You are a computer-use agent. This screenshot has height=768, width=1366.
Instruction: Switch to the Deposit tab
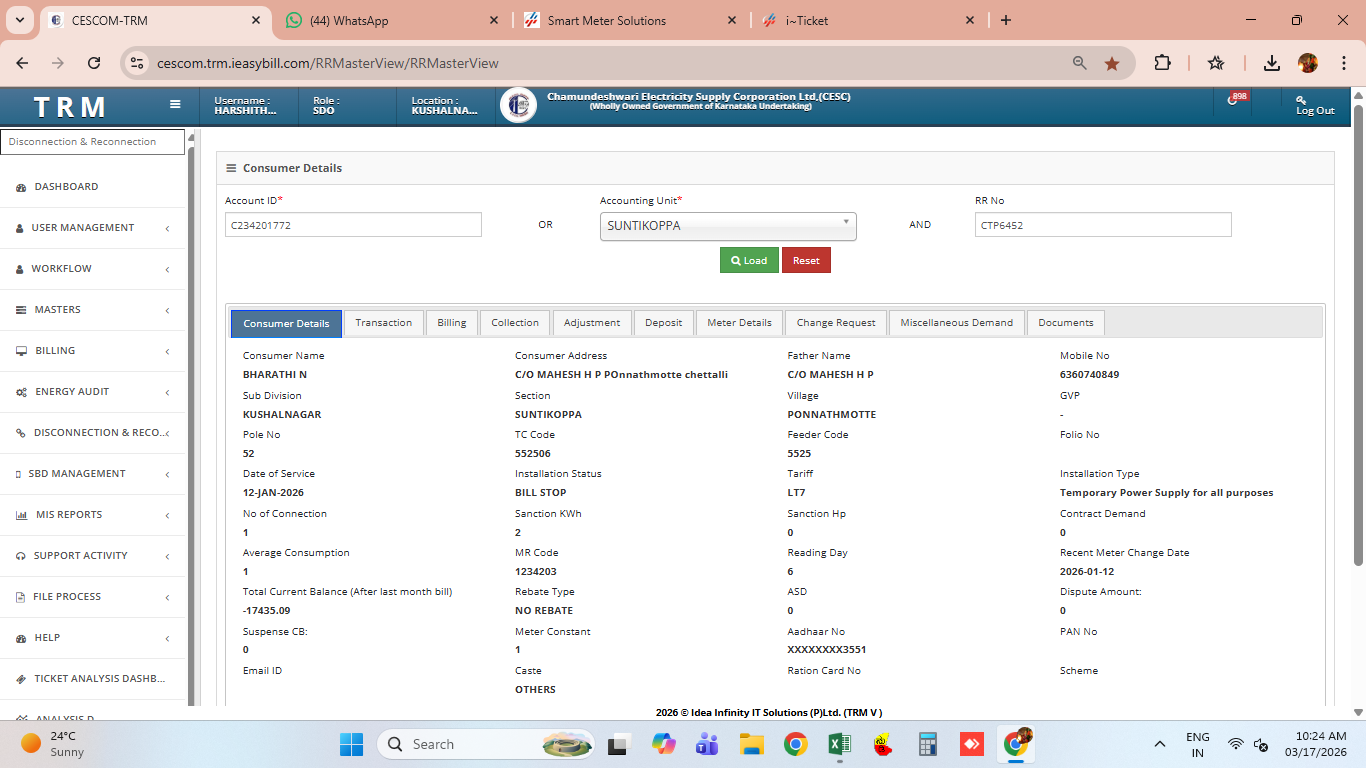(663, 323)
